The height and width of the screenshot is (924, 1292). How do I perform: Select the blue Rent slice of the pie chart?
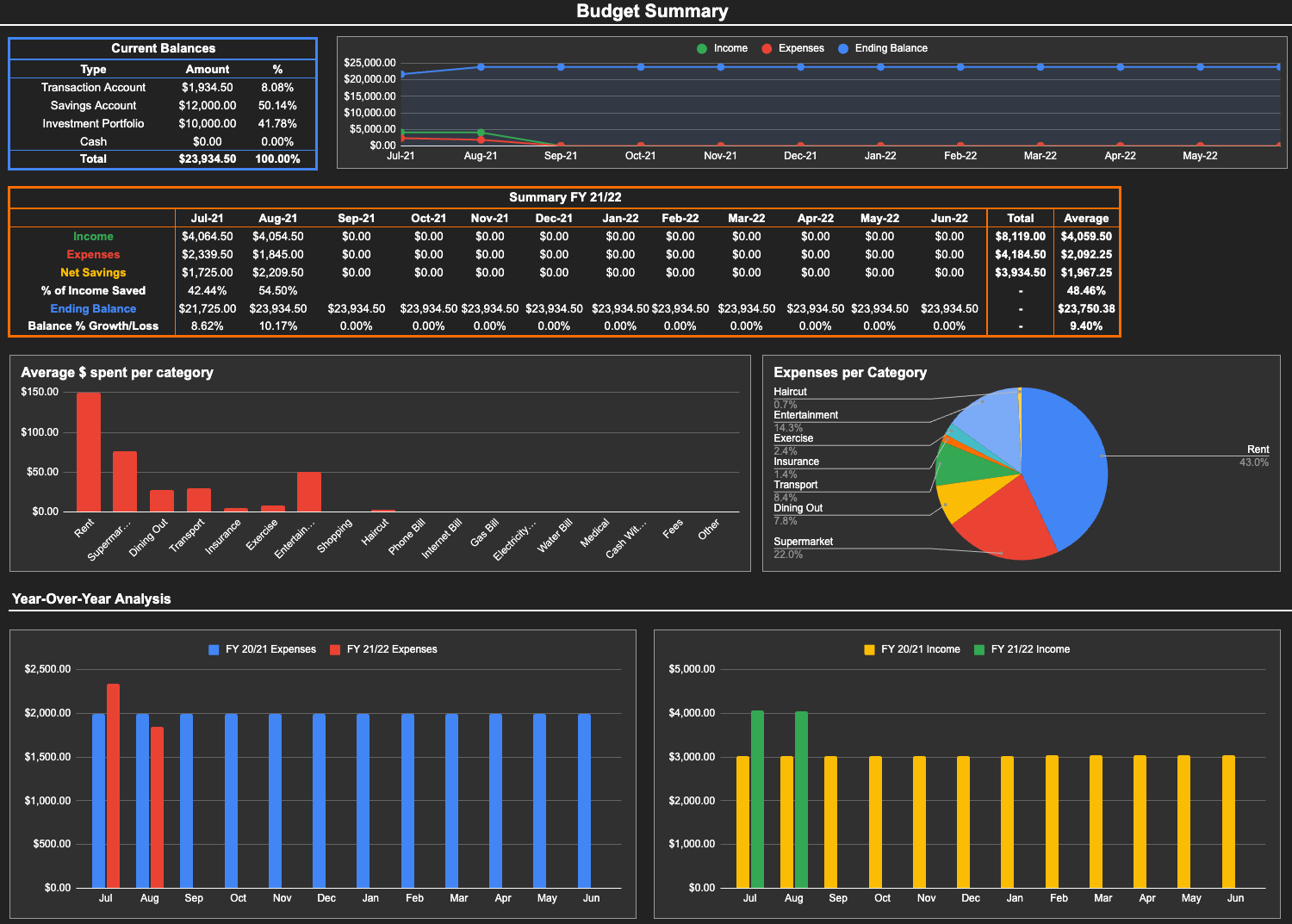1068,456
